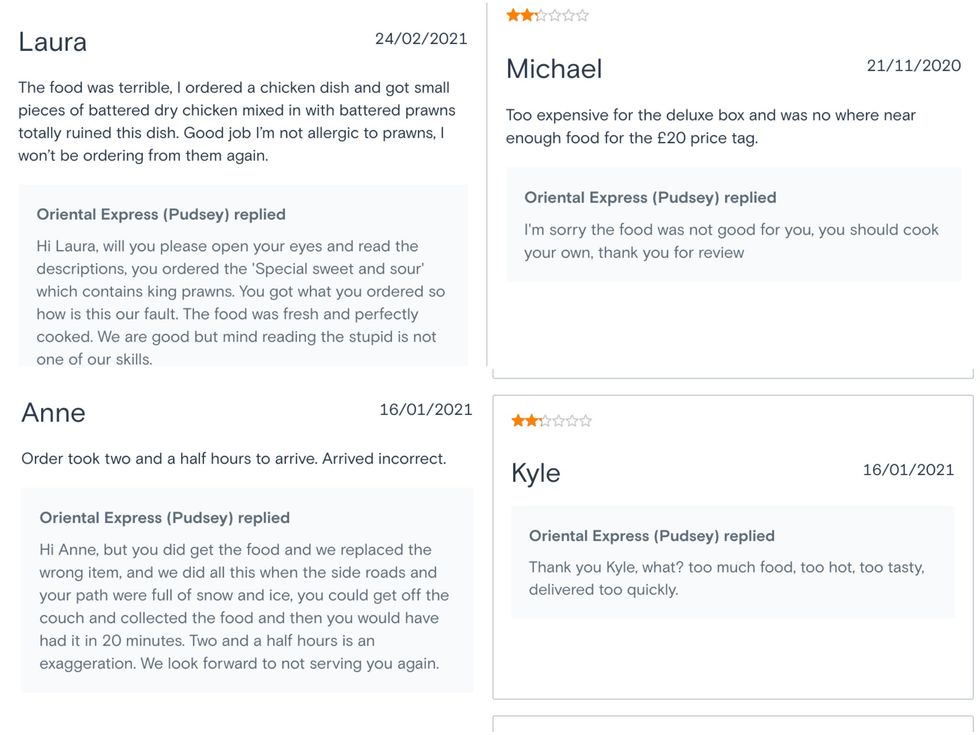980x735 pixels.
Task: Click the restaurant reply heading under Kyle's review
Action: [x=652, y=536]
